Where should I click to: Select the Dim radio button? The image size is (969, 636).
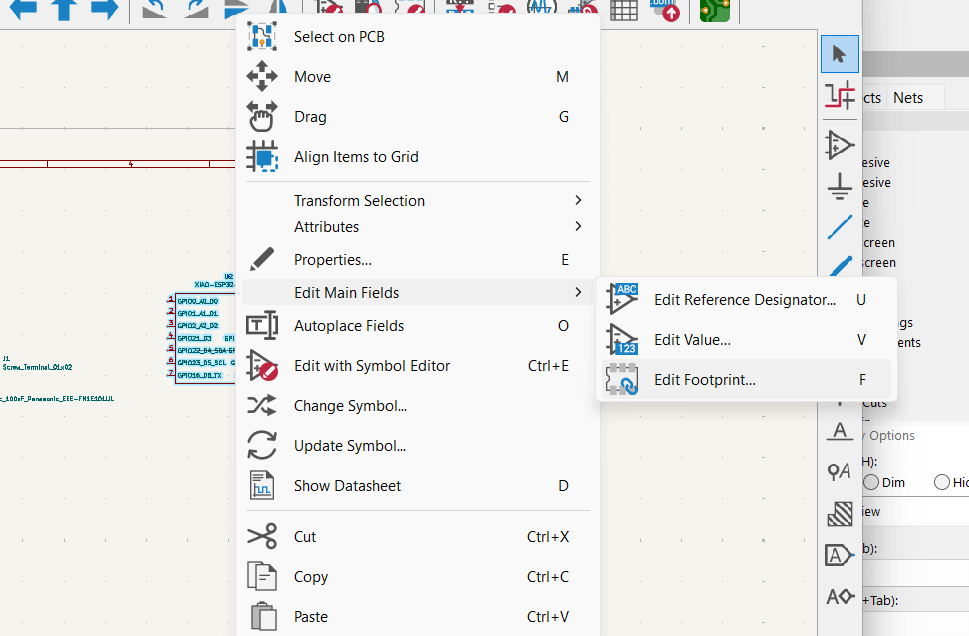tap(869, 482)
